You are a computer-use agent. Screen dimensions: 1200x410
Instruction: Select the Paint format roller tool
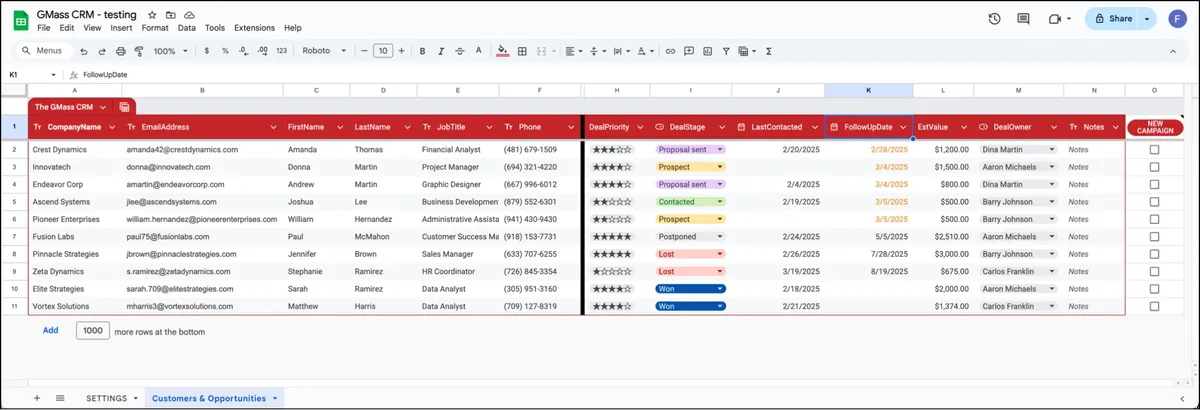click(139, 51)
